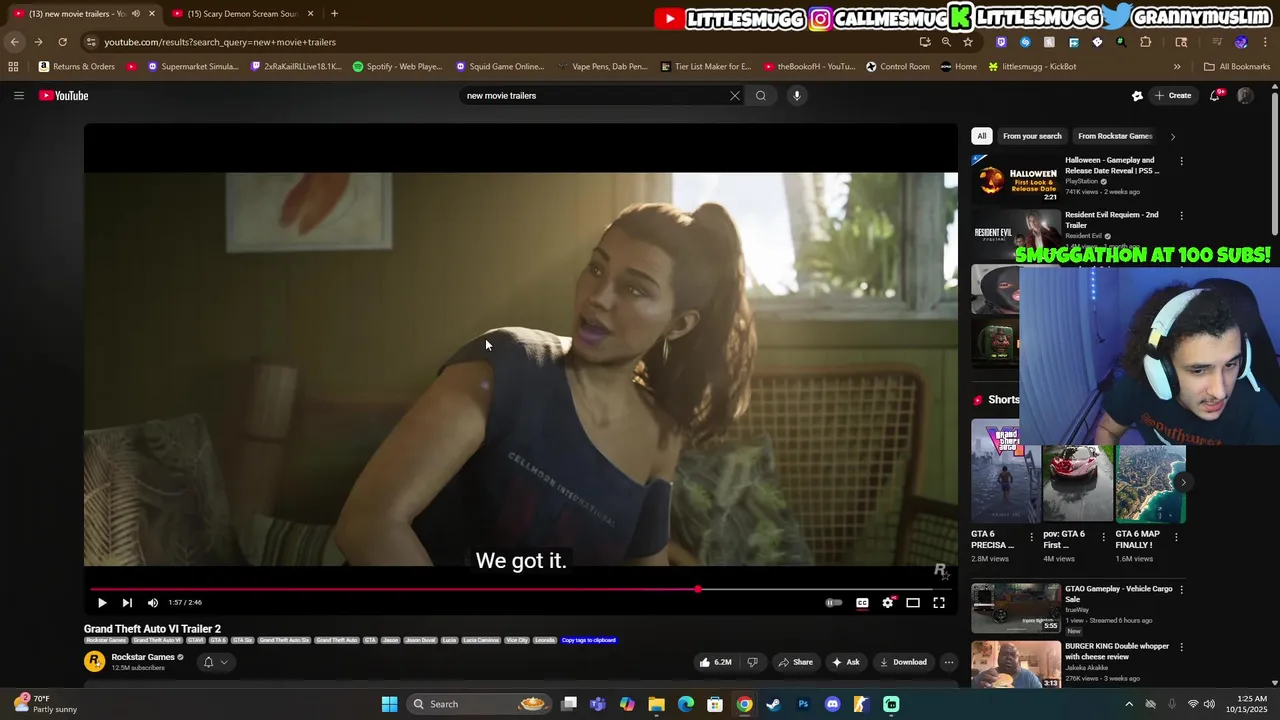Click the Create button
The image size is (1280, 720).
(1173, 96)
